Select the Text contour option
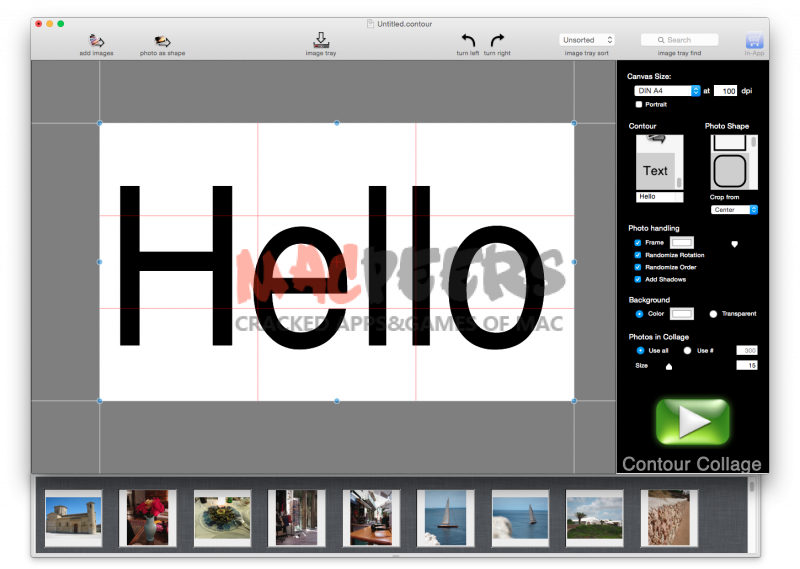 point(656,170)
